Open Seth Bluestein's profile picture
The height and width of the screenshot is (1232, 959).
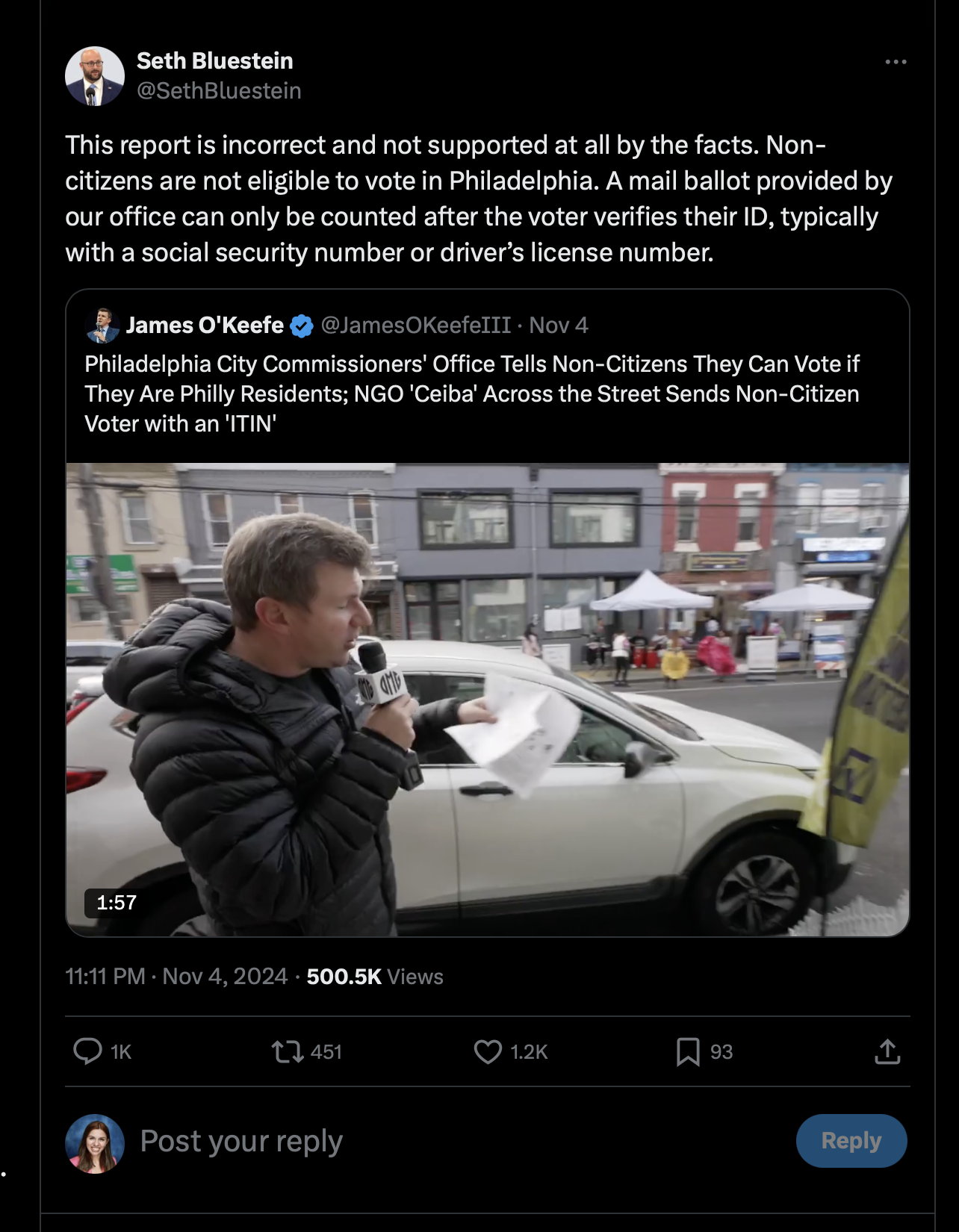(x=95, y=76)
